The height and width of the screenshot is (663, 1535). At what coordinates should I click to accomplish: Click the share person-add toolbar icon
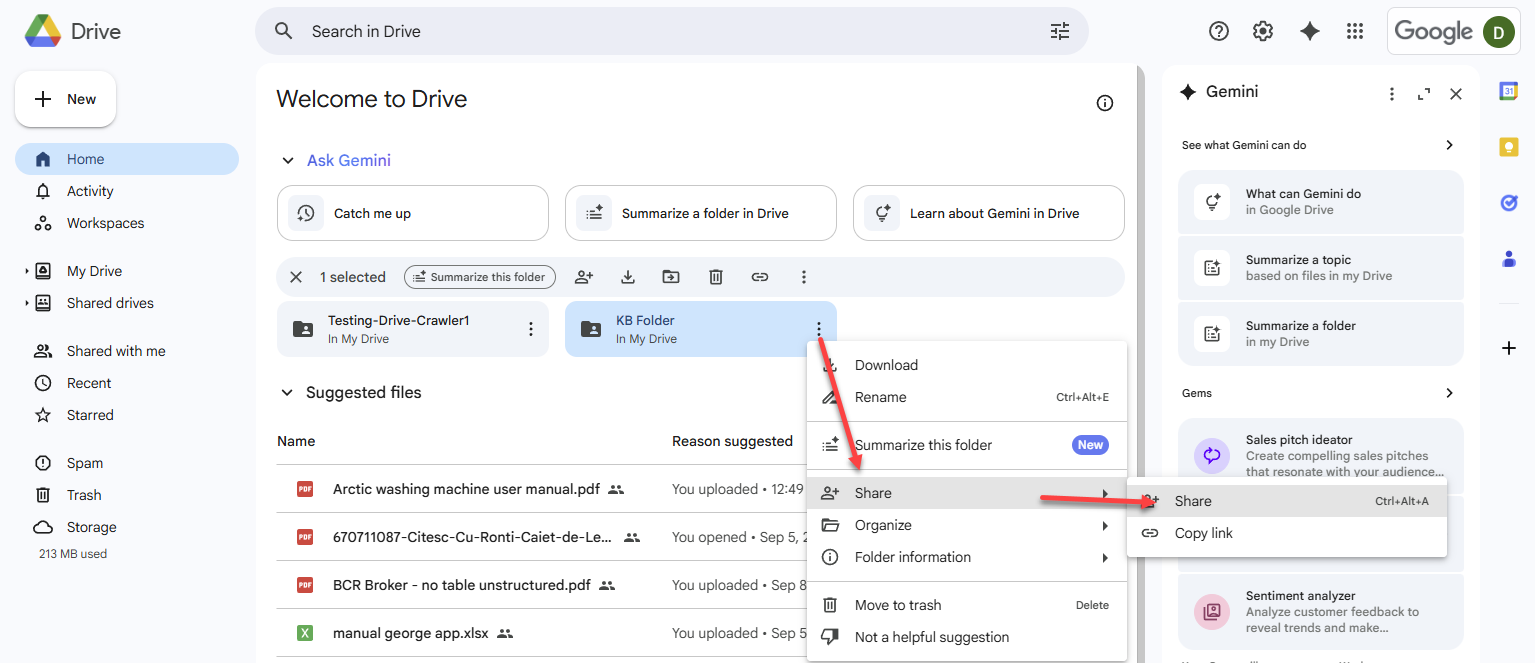[584, 277]
